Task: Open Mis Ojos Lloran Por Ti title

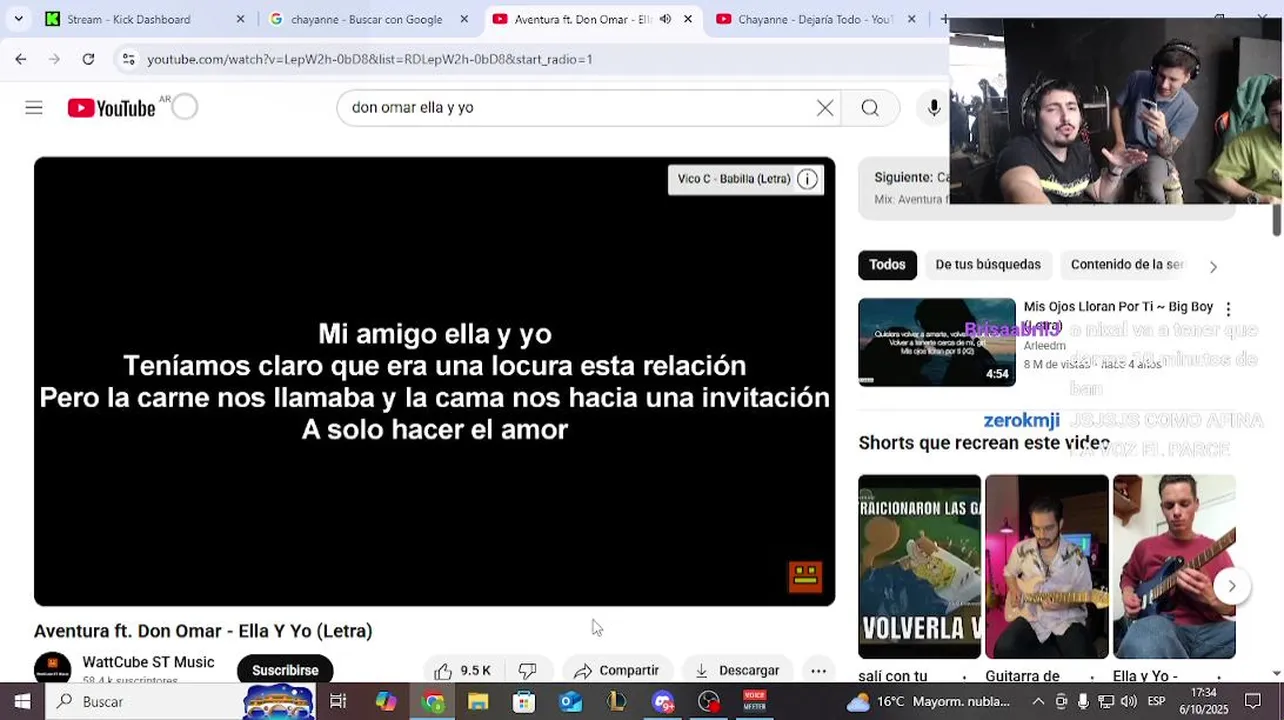Action: tap(1118, 307)
